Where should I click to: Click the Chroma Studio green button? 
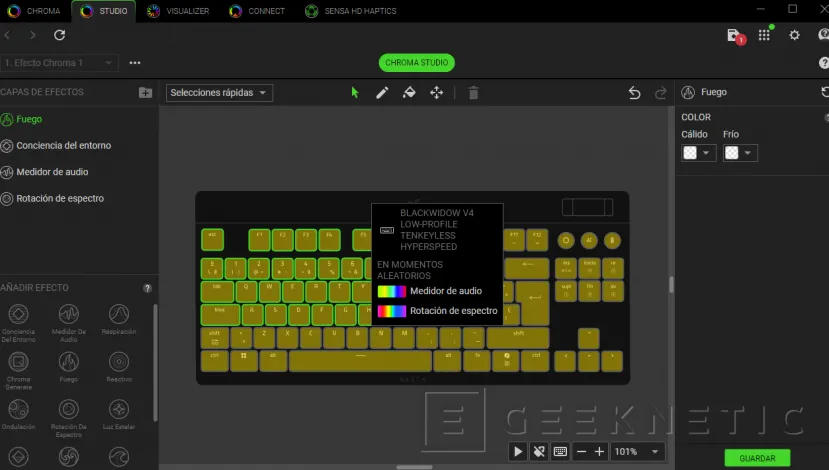pos(417,63)
